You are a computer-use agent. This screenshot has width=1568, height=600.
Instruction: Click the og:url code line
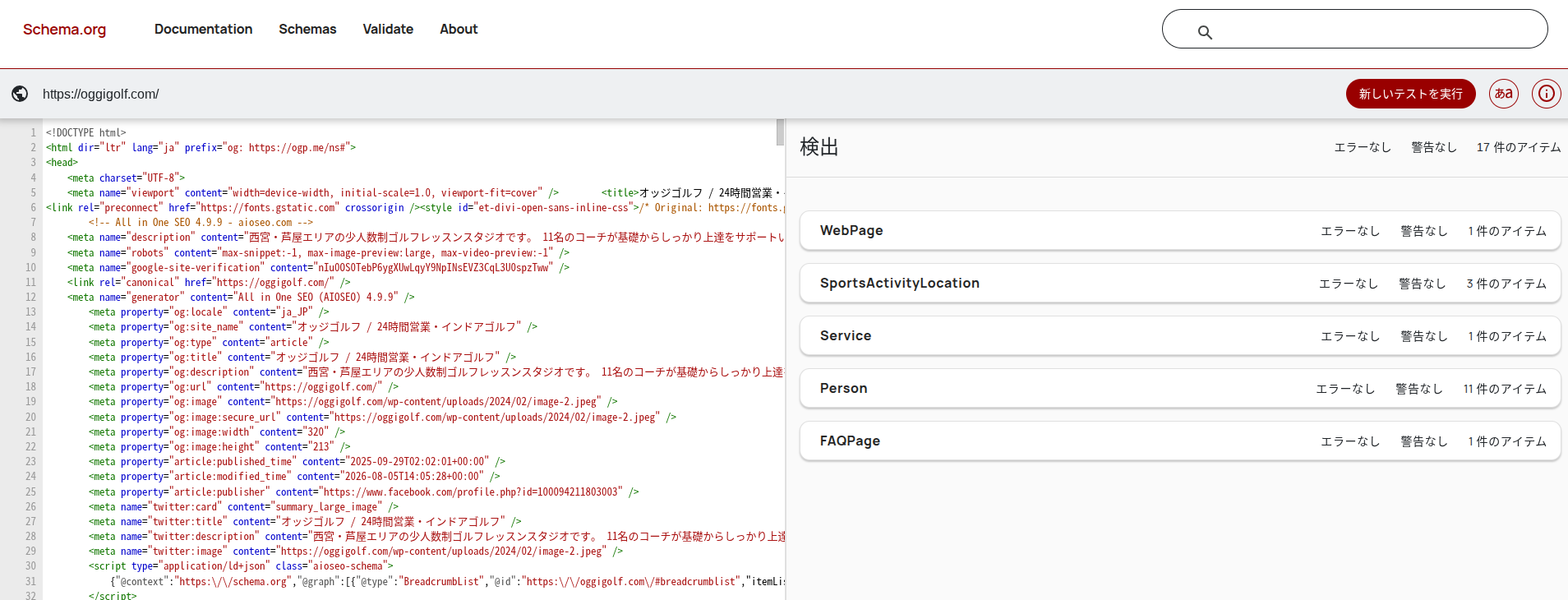243,387
